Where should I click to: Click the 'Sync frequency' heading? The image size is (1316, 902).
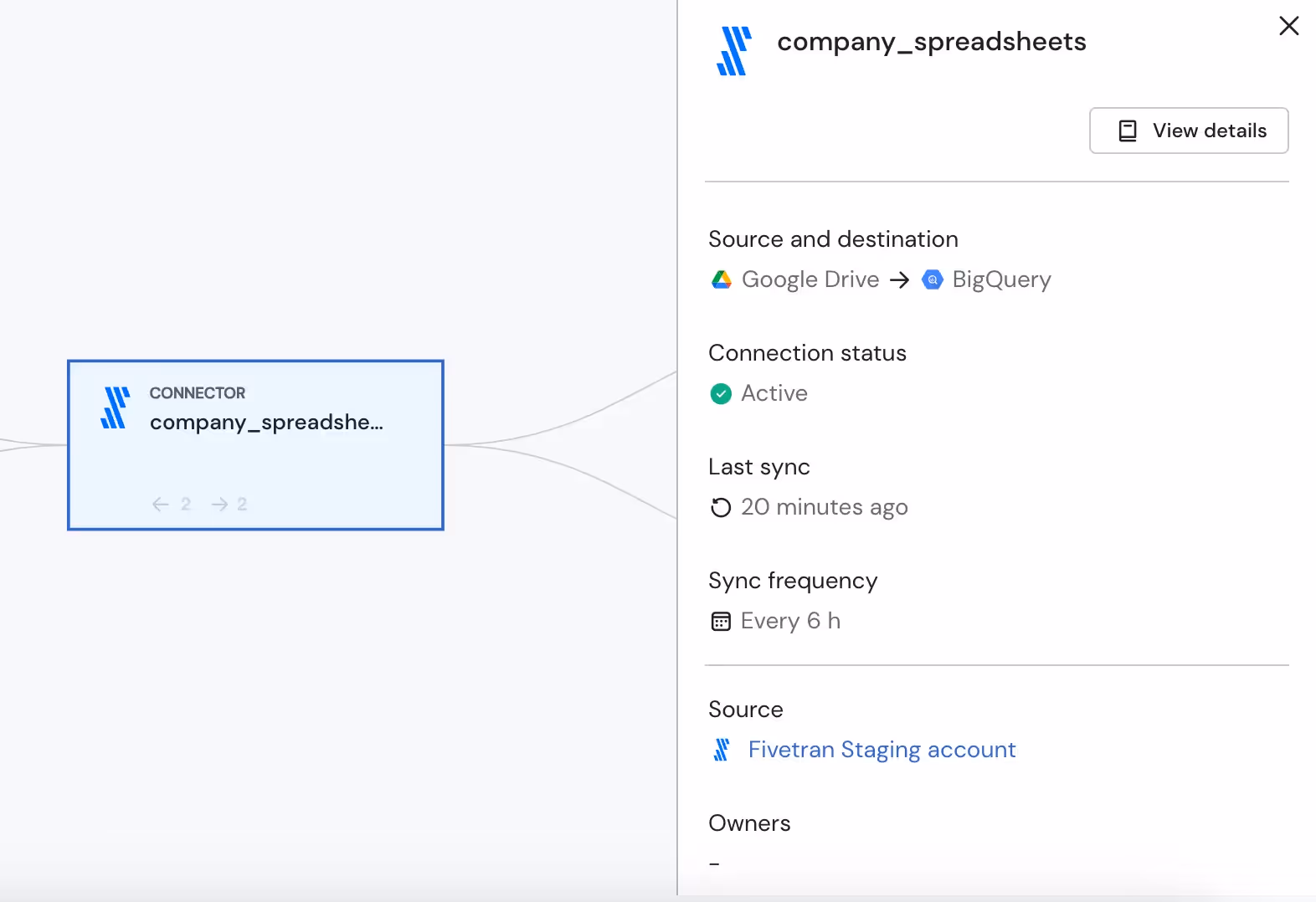793,581
